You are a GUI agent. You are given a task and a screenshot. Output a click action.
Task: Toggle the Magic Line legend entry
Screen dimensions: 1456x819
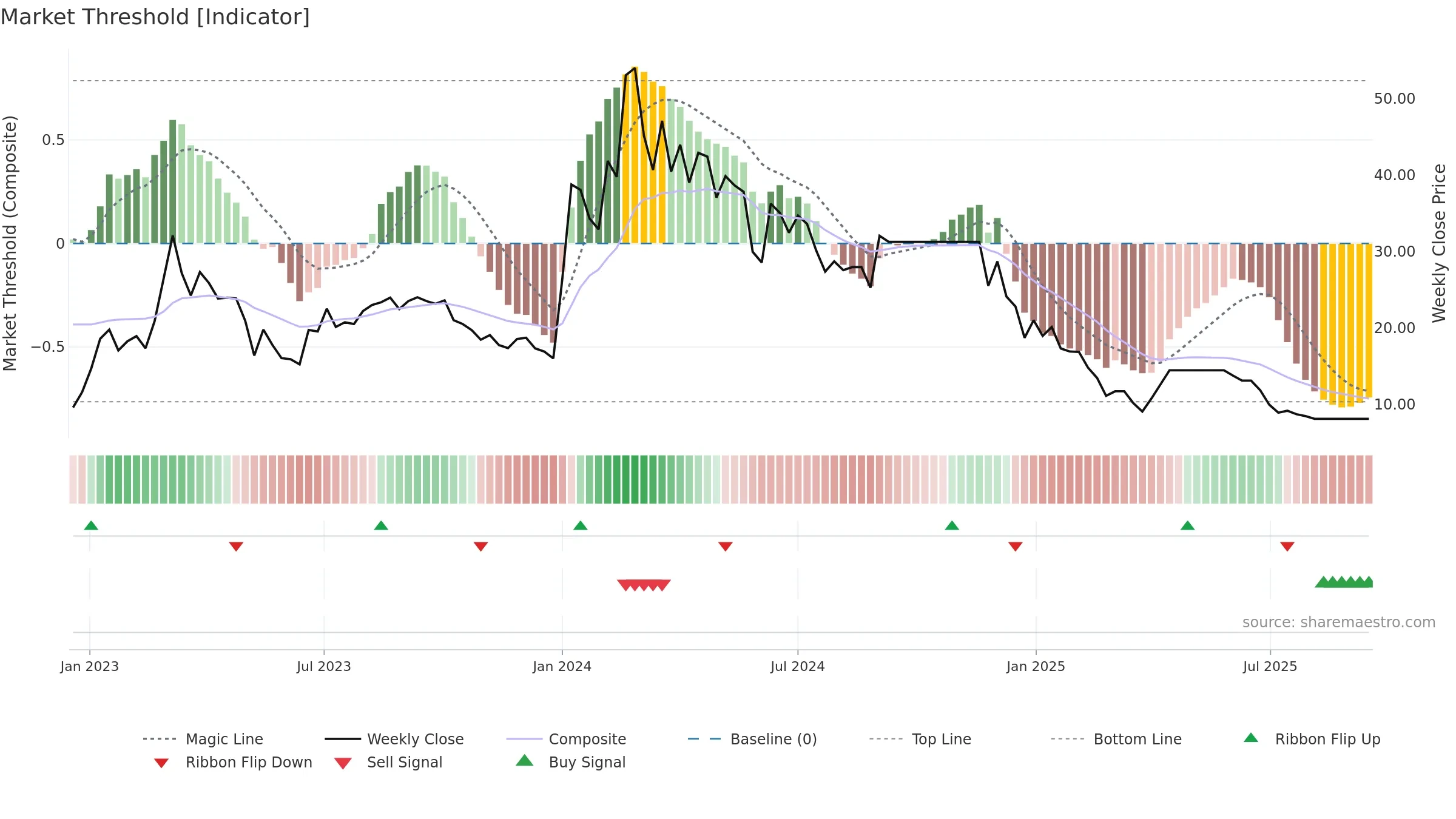(203, 739)
